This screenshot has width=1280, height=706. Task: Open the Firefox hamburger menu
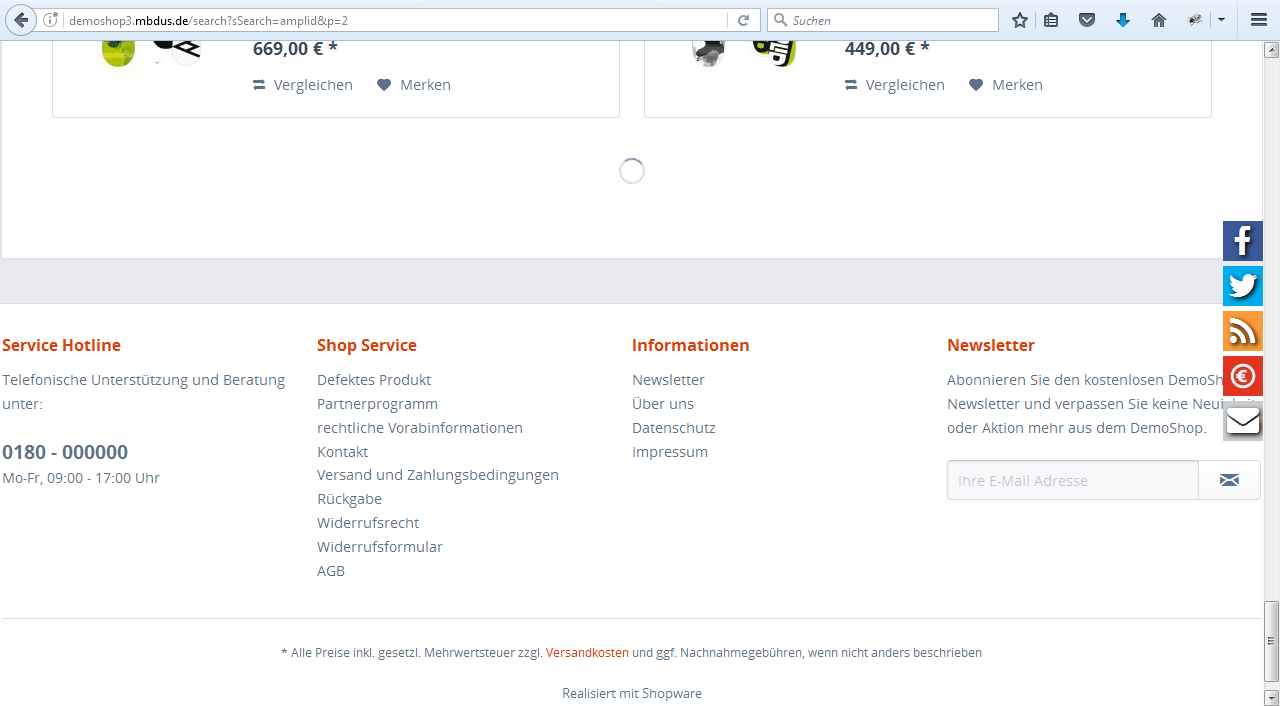point(1259,20)
